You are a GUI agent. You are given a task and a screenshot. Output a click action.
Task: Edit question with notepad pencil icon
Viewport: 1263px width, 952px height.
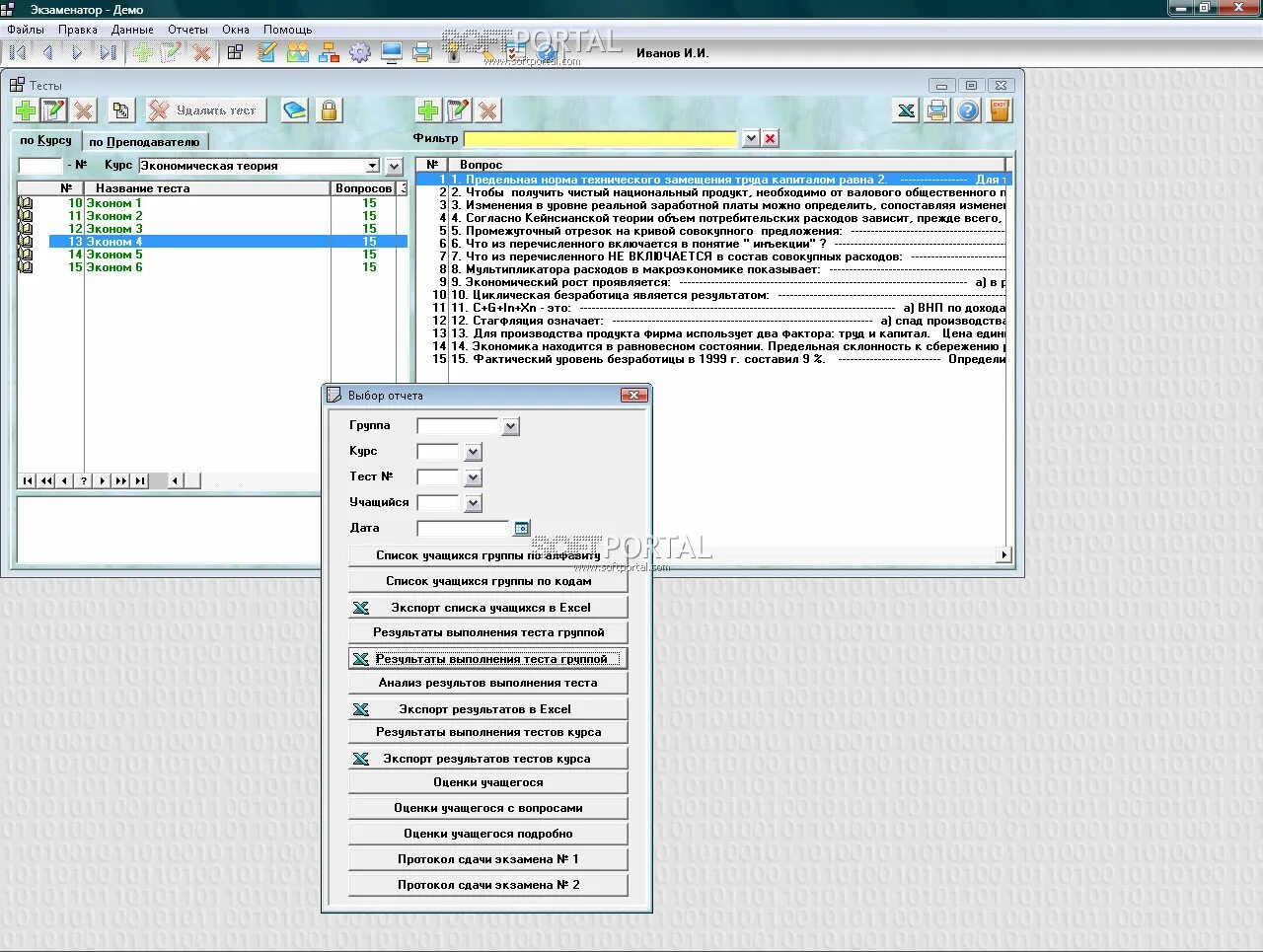tap(458, 110)
